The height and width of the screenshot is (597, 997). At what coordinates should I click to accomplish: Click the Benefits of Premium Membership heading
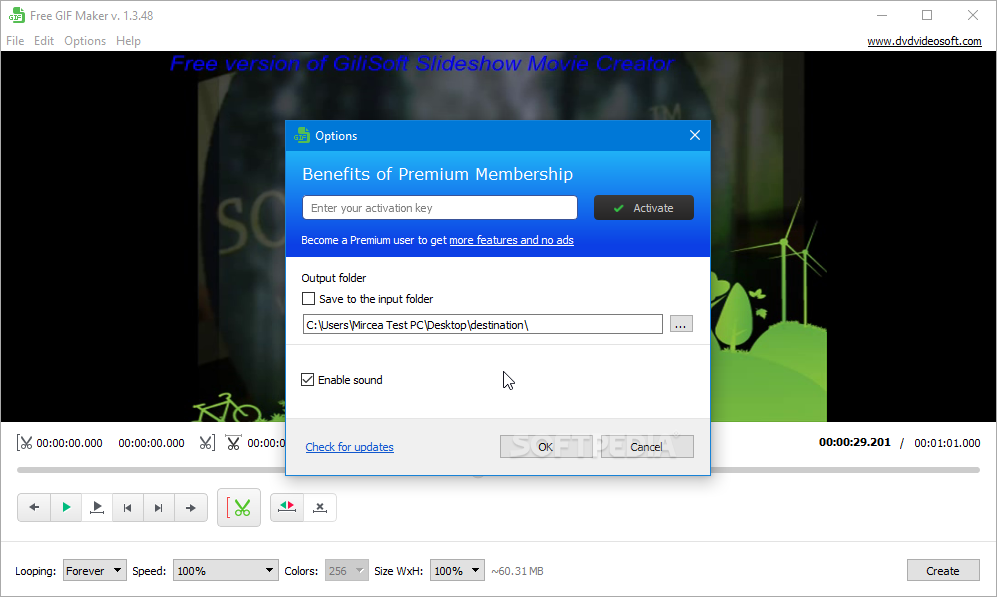437,174
